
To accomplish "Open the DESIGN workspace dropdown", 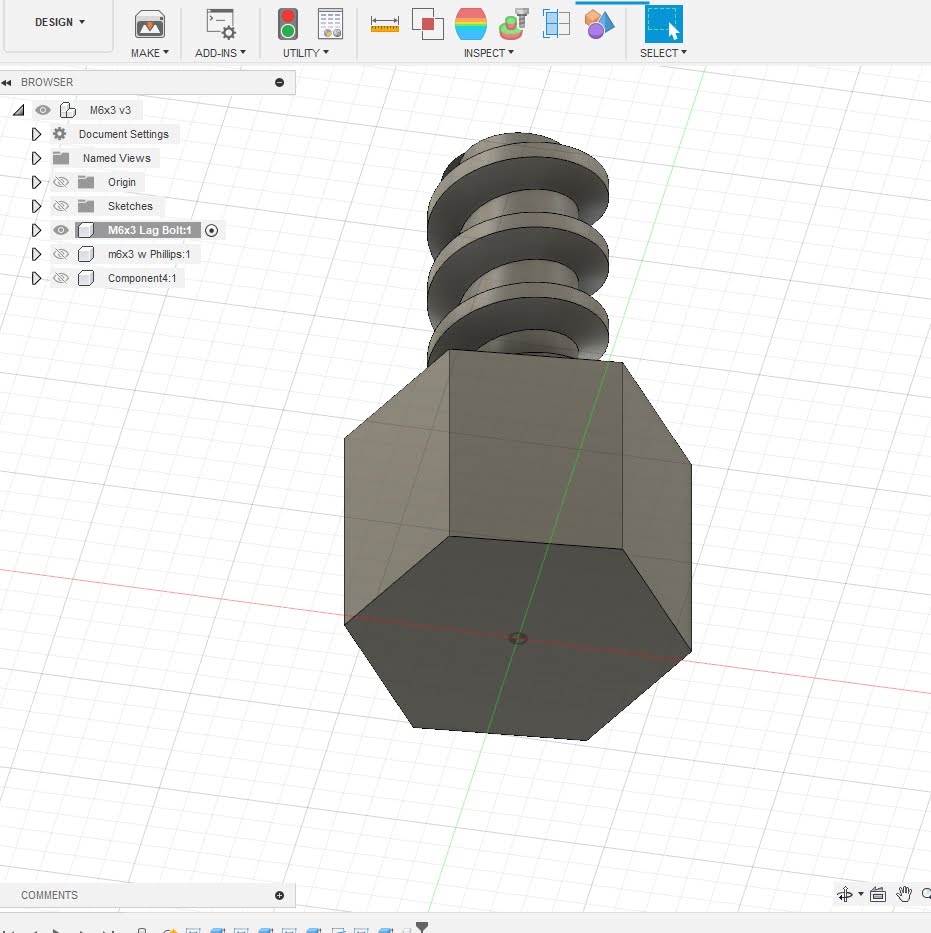I will 59,22.
